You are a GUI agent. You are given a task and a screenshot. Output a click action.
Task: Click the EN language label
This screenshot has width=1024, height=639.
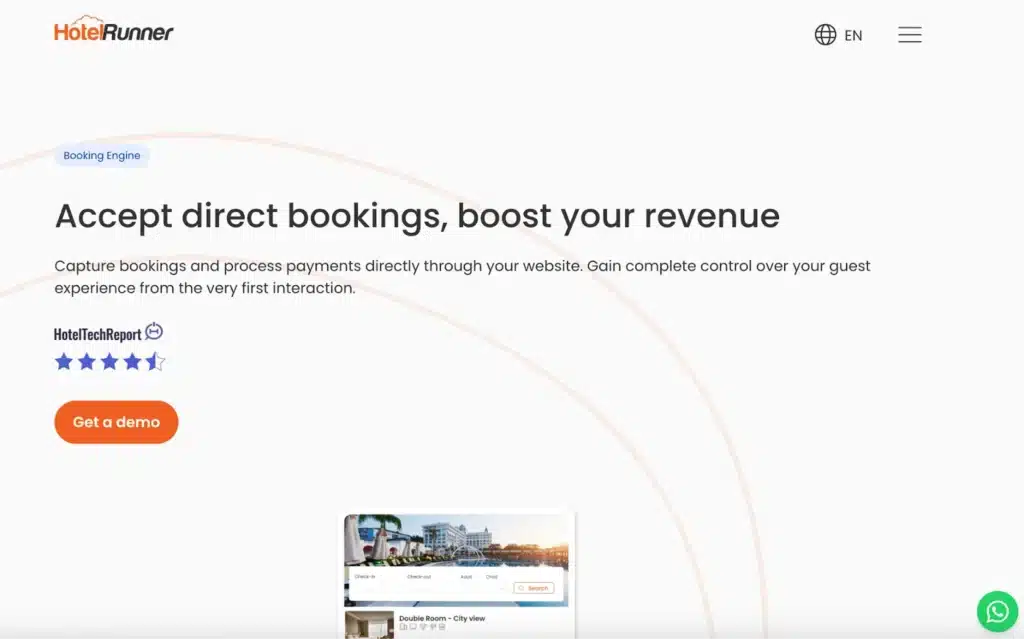tap(853, 34)
